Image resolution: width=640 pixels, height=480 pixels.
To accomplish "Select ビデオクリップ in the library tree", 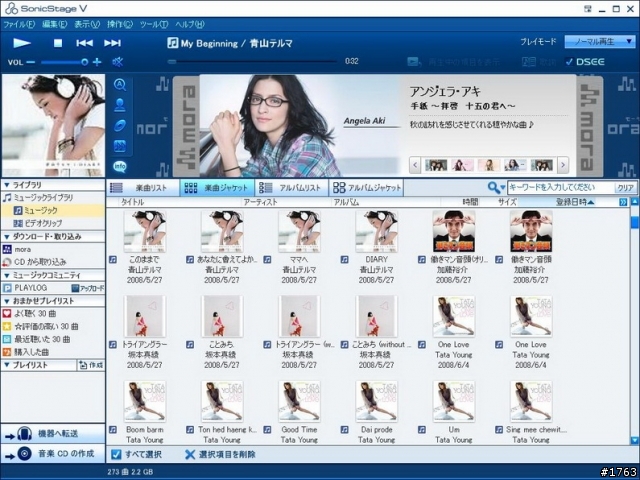I will (53, 223).
